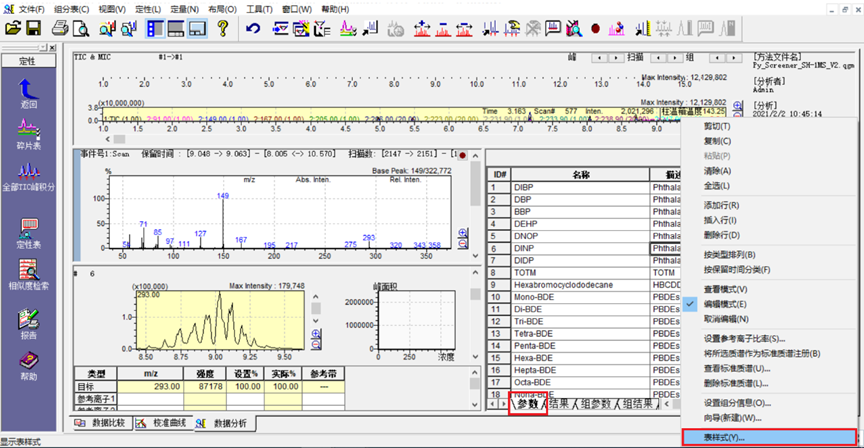This screenshot has height=448, width=864.
Task: Open the 定性(L) menu
Action: click(148, 9)
